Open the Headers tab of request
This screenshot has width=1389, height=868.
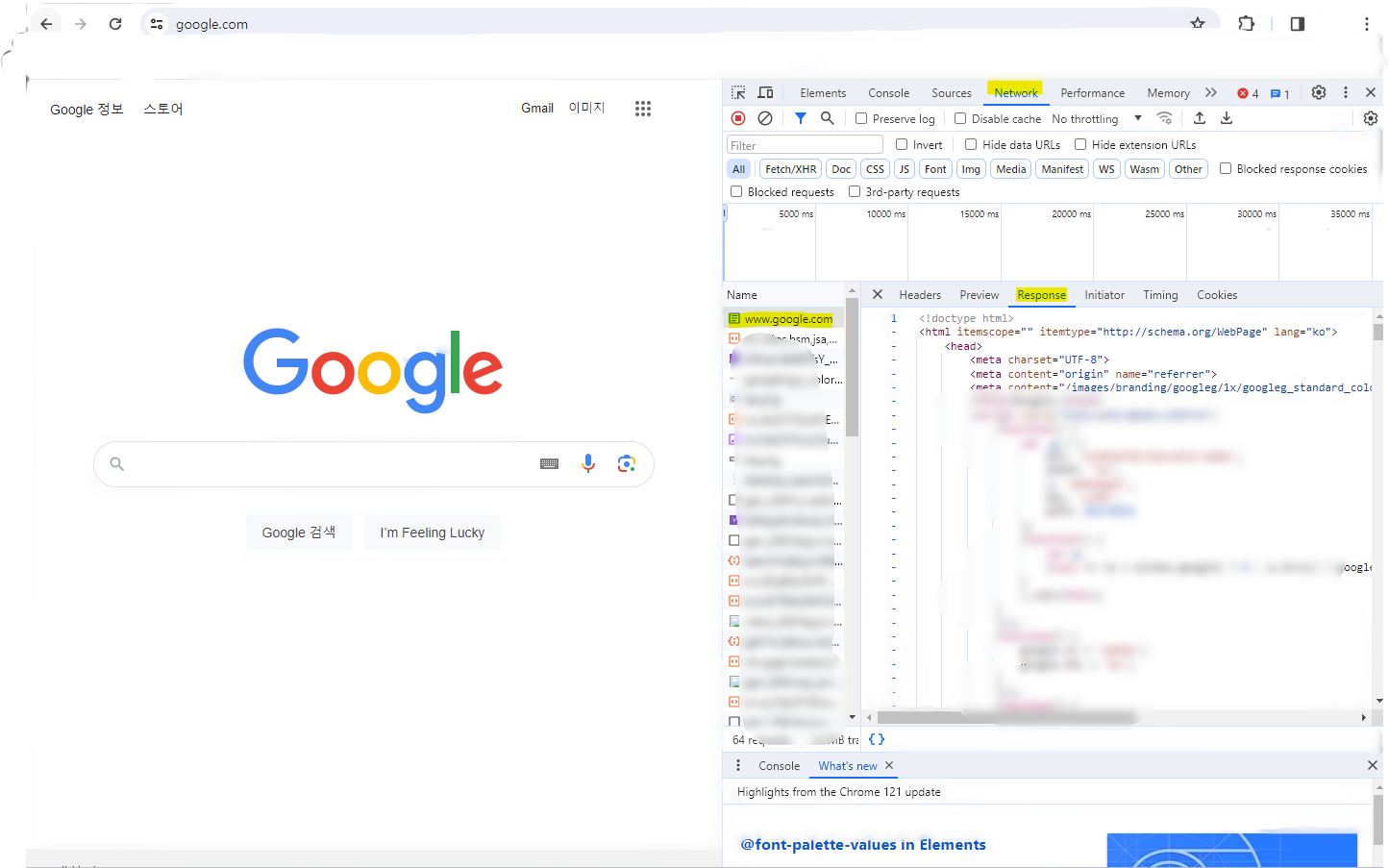tap(920, 295)
